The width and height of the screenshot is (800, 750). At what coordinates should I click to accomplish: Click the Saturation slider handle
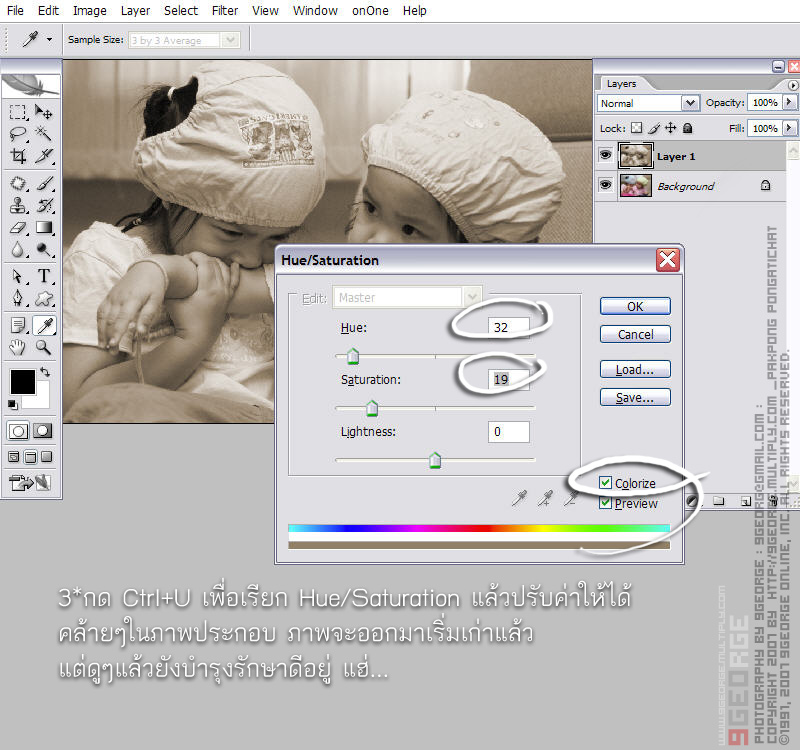[x=372, y=408]
